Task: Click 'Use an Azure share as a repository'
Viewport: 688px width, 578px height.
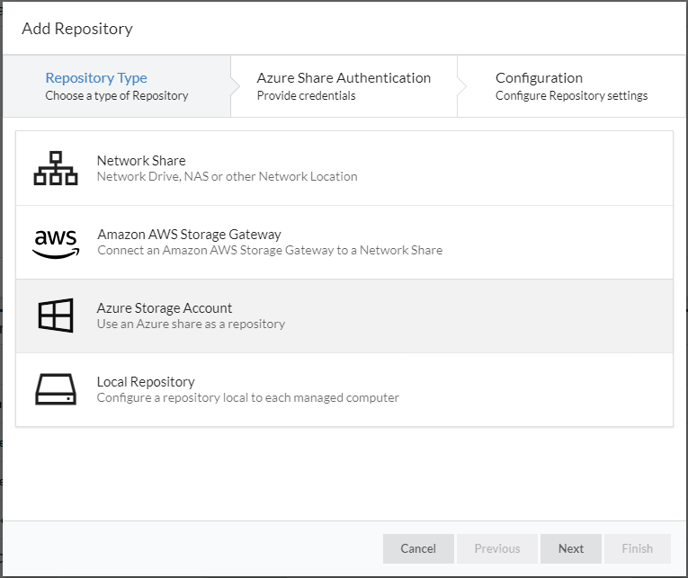Action: point(191,324)
